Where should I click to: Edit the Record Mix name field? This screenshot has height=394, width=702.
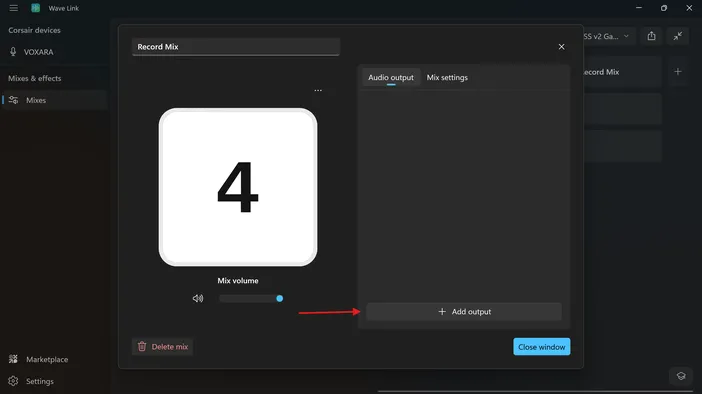click(x=235, y=47)
